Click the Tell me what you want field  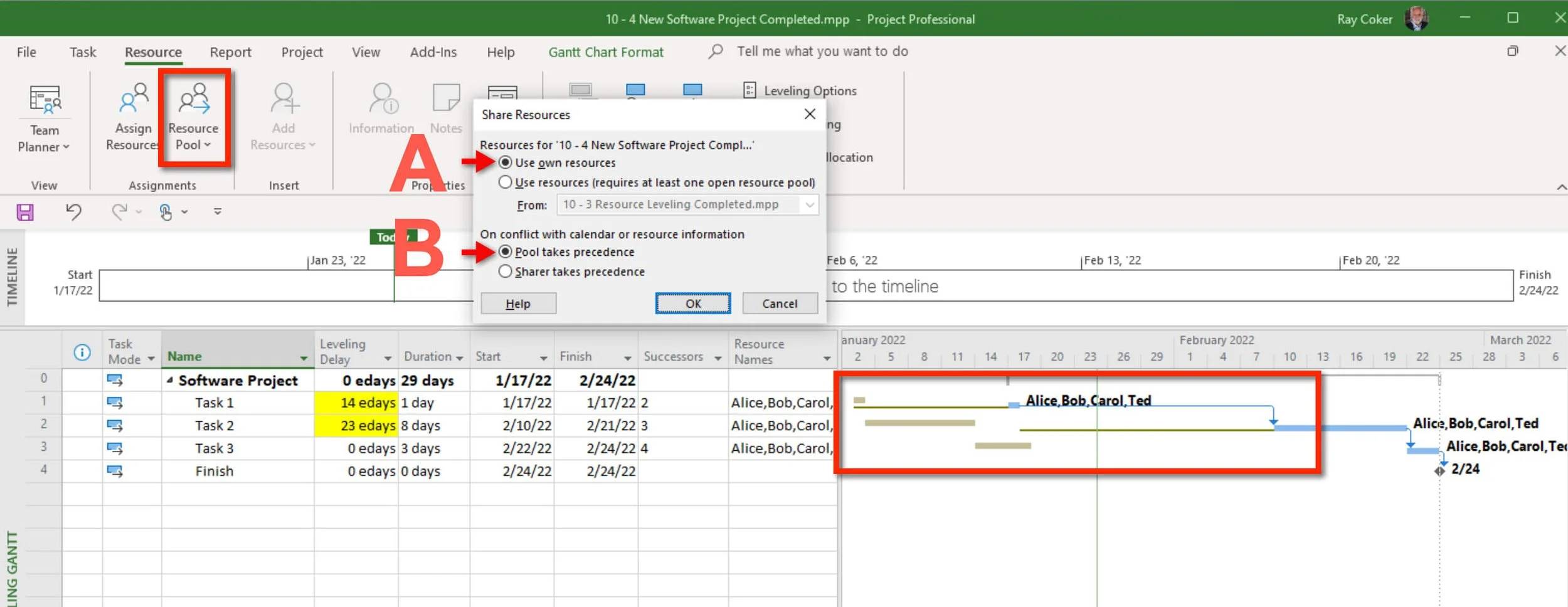pos(822,51)
